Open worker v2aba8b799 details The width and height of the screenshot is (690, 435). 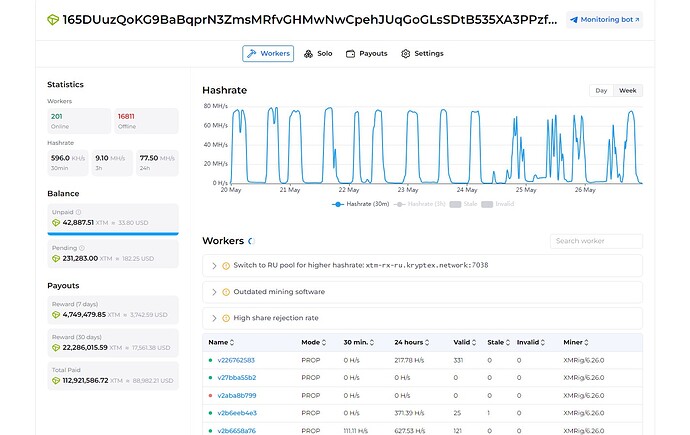coord(237,395)
